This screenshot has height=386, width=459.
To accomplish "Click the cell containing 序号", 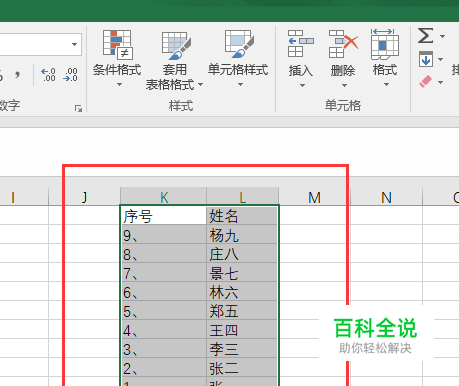I will point(163,216).
